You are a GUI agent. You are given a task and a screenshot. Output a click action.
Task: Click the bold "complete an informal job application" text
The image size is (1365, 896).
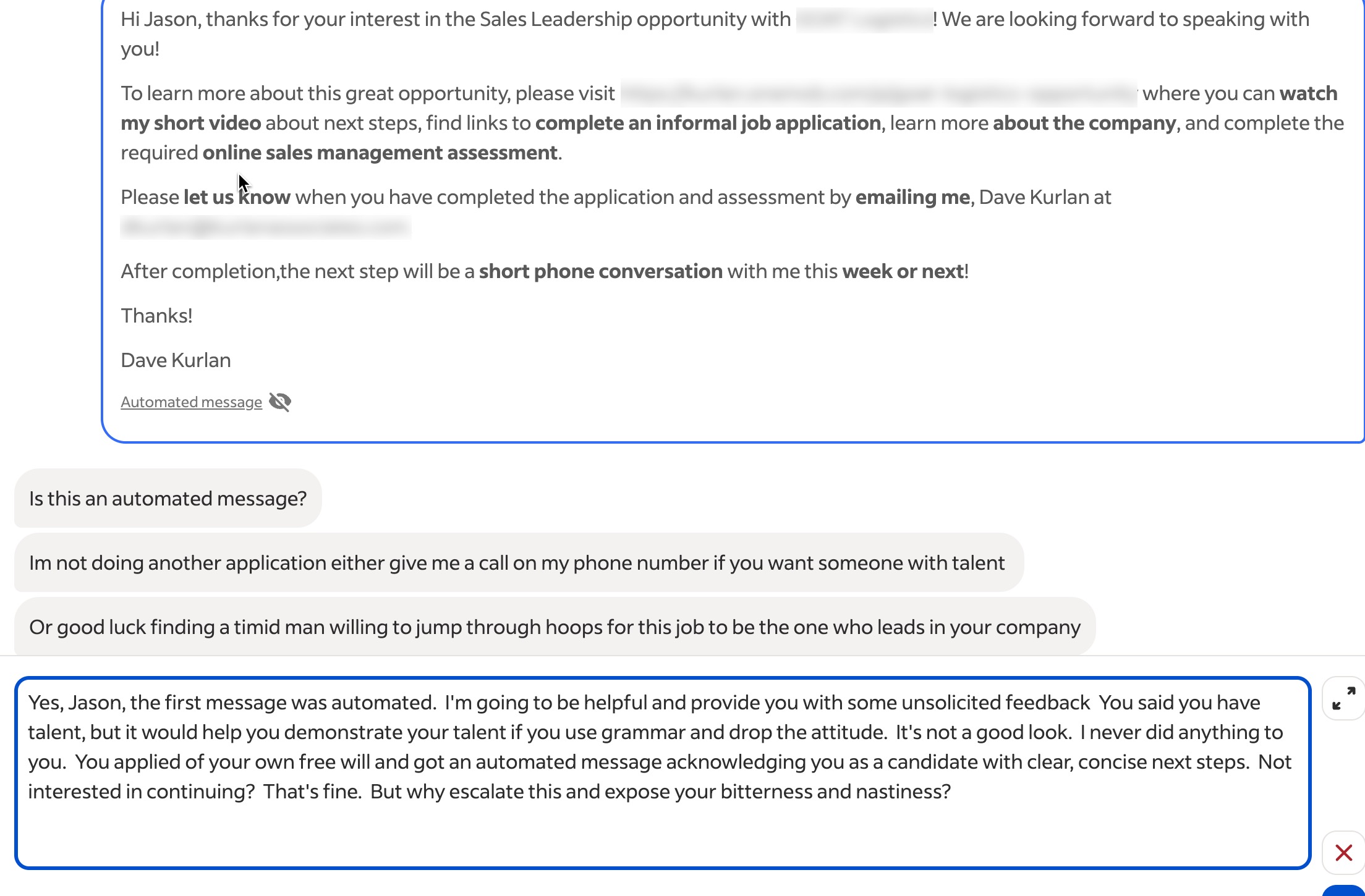[708, 123]
